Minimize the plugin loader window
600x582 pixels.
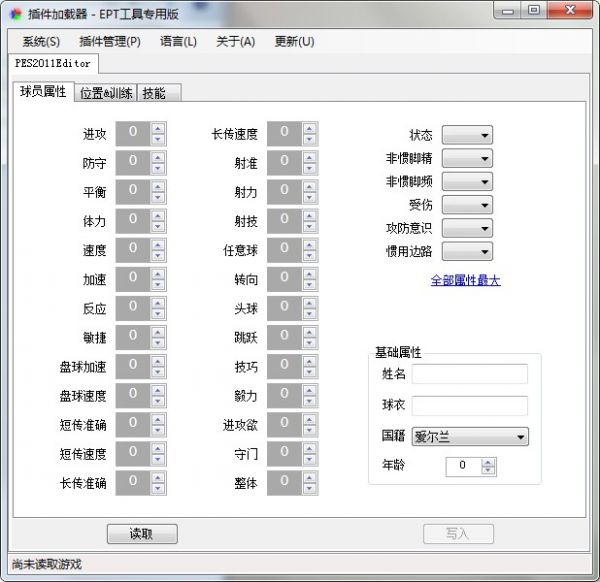point(507,10)
